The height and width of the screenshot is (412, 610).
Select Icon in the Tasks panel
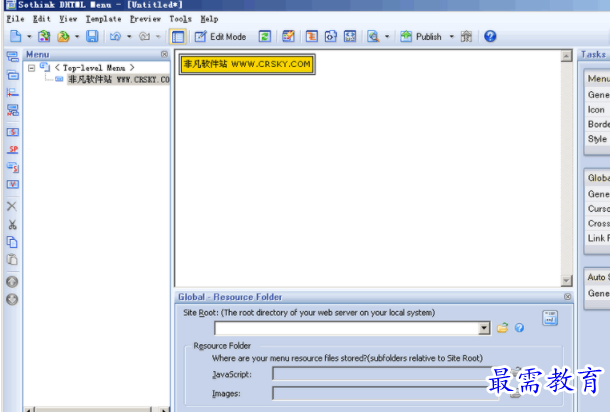click(x=598, y=110)
